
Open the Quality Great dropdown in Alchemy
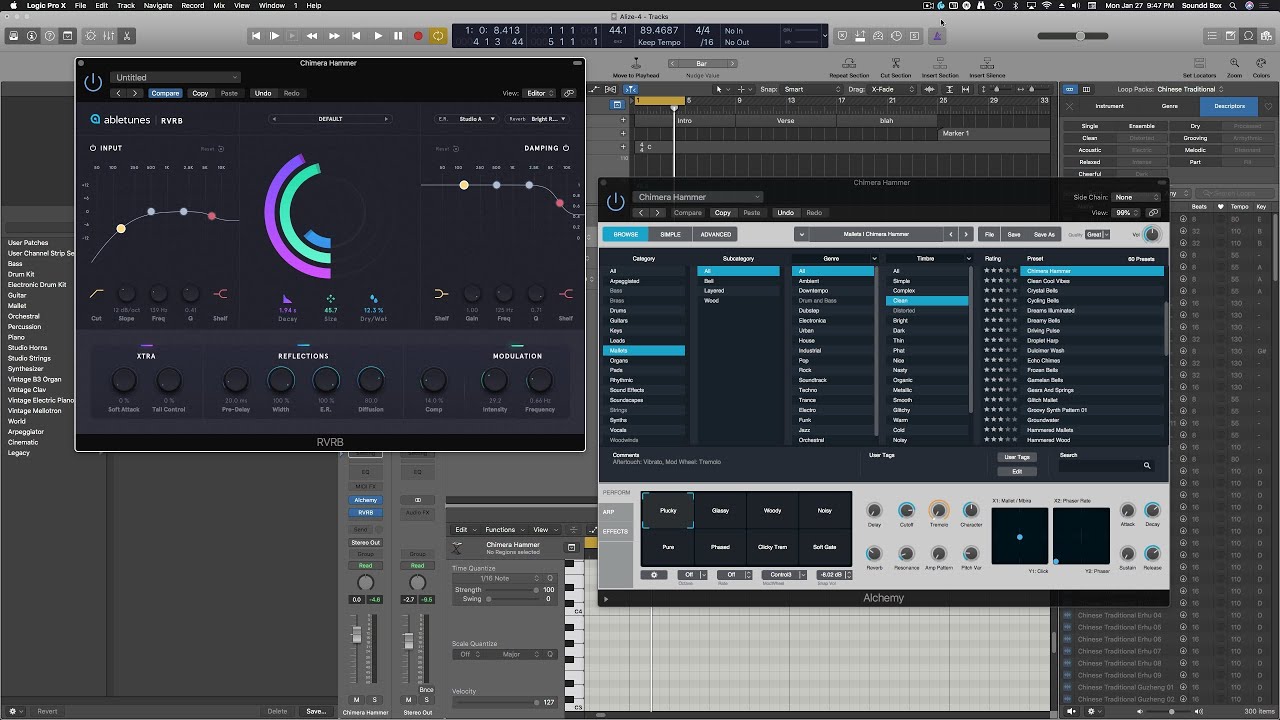[x=1097, y=235]
